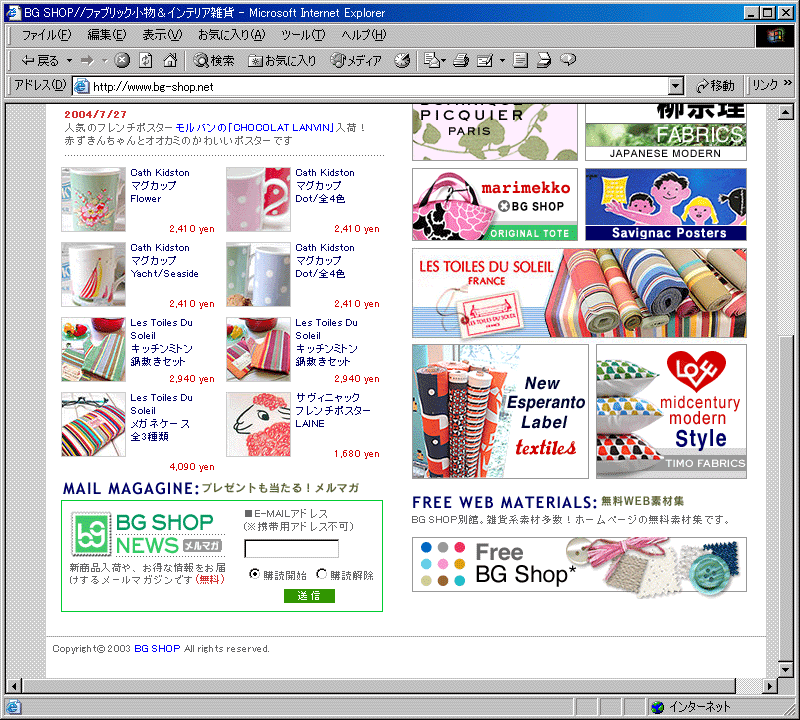Click the BG SHOP NEWS logo
The width and height of the screenshot is (800, 720).
click(x=147, y=534)
